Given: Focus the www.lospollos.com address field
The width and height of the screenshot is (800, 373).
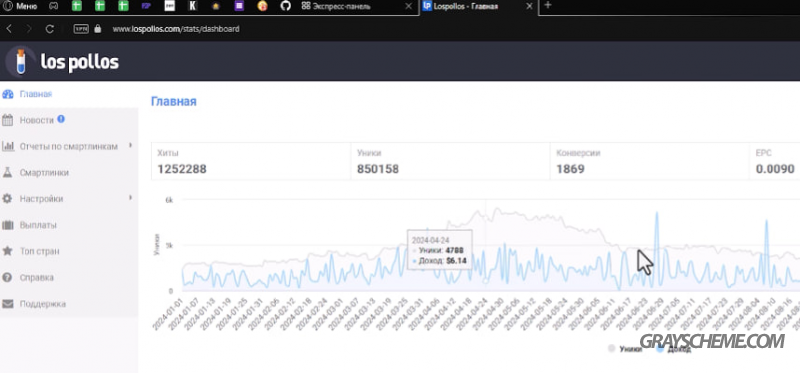Looking at the screenshot, I should [176, 29].
